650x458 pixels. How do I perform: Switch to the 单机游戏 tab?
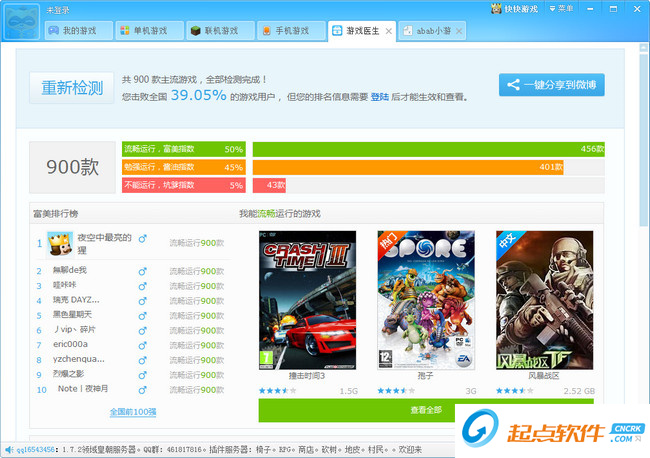[149, 31]
